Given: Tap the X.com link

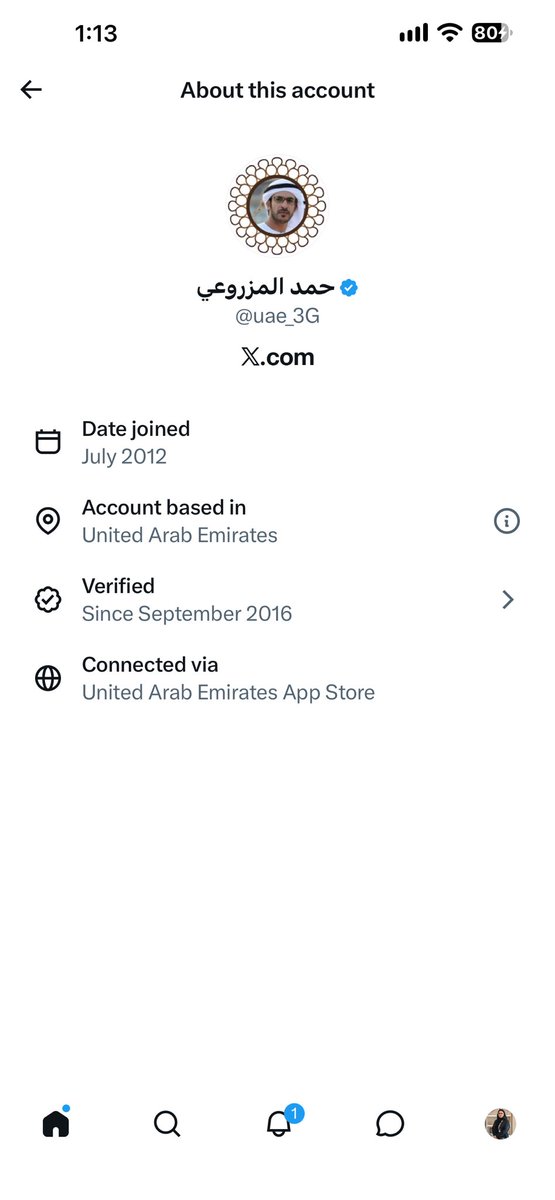Looking at the screenshot, I should tap(278, 357).
